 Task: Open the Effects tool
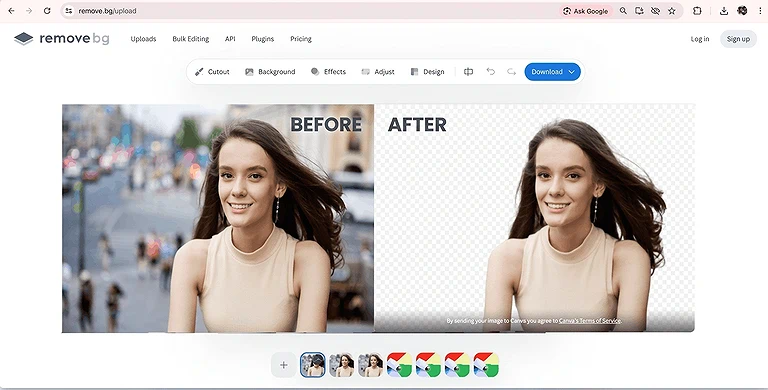pyautogui.click(x=328, y=72)
